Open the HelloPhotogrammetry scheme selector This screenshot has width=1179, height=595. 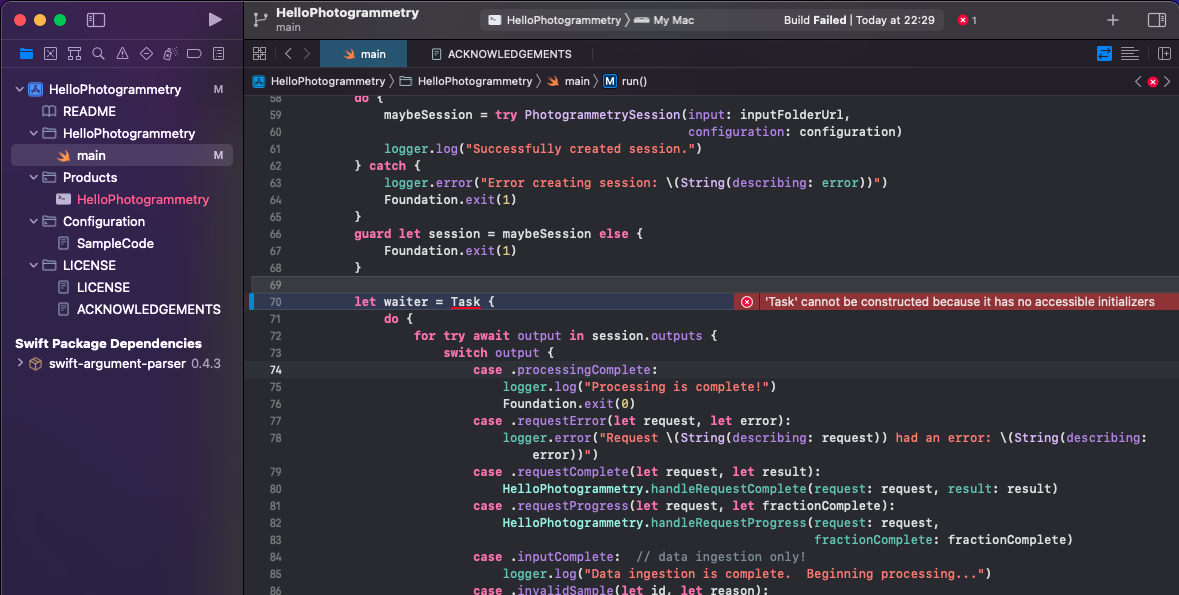pos(555,20)
